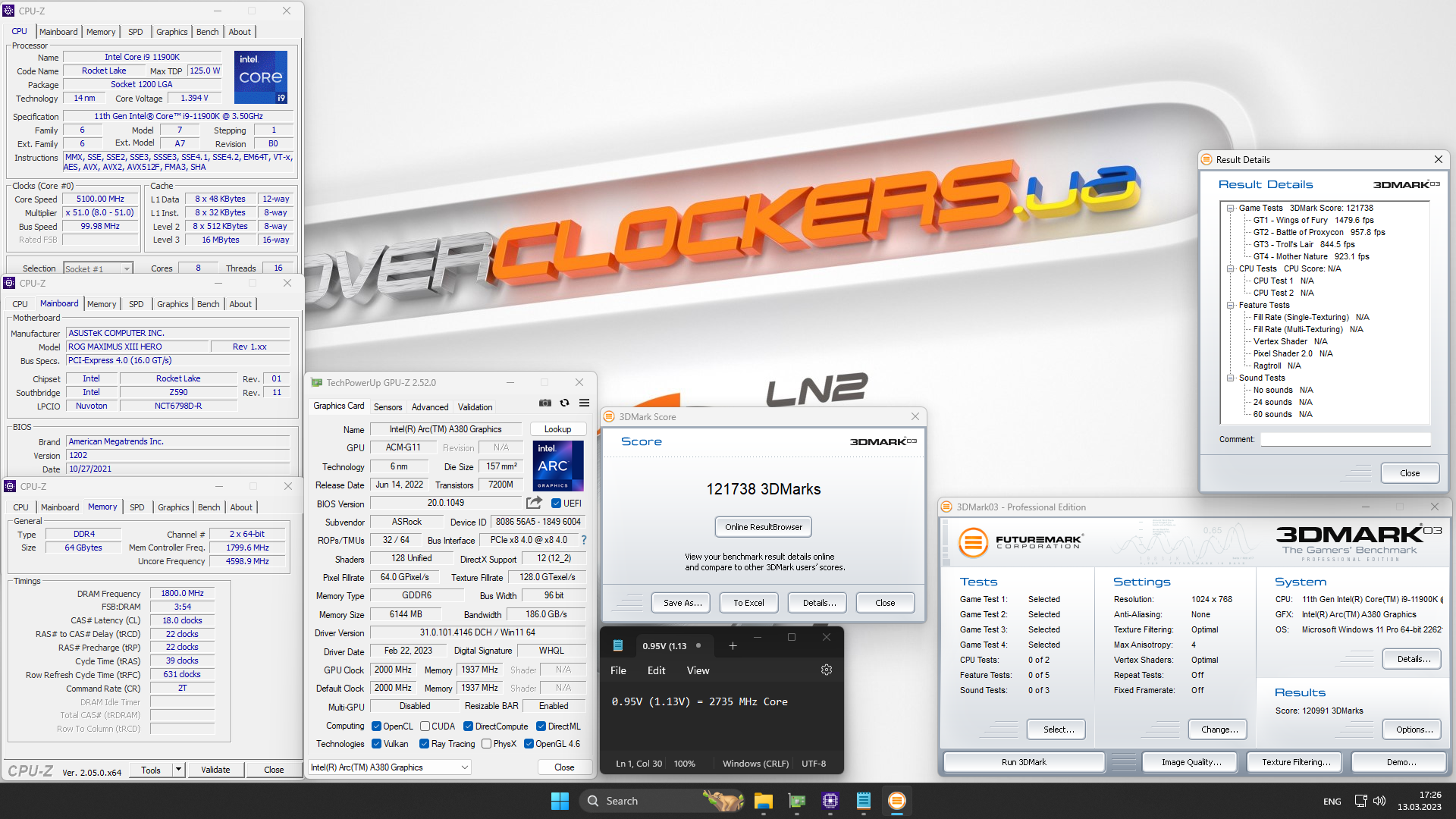Click CPU-Z Tools dropdown arrow
Screen dimensions: 1456x819
(178, 770)
